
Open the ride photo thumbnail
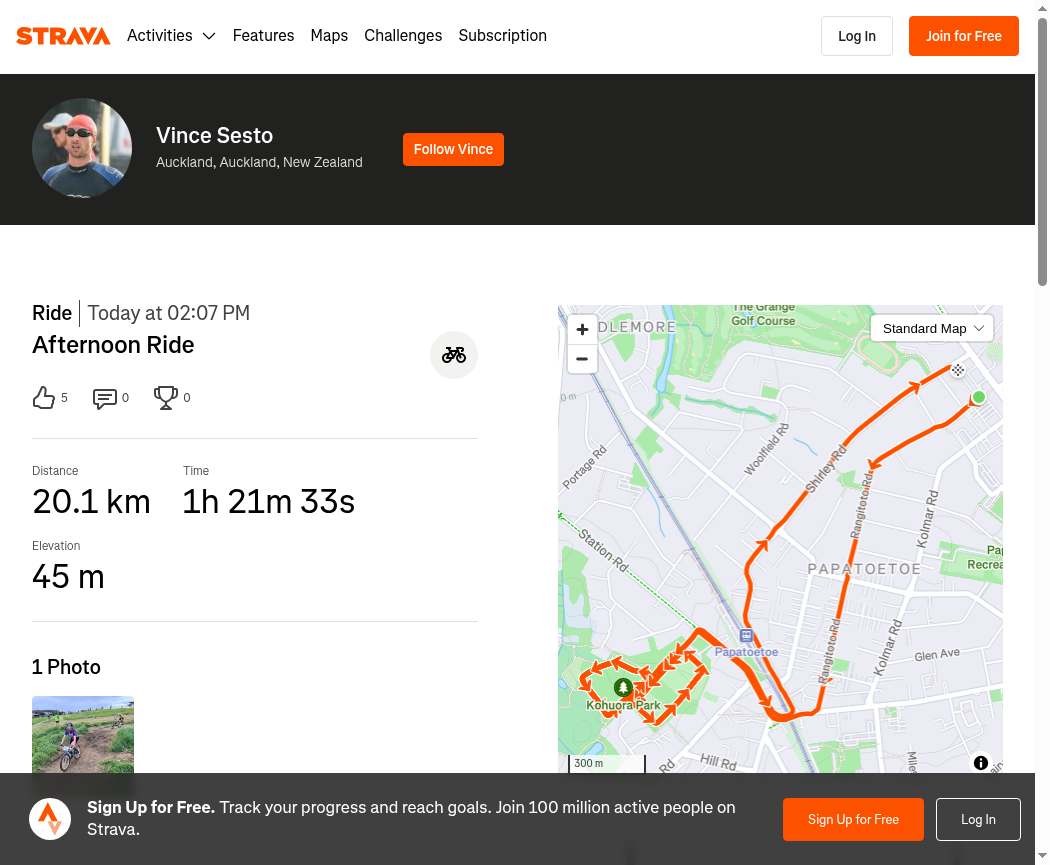coord(83,734)
